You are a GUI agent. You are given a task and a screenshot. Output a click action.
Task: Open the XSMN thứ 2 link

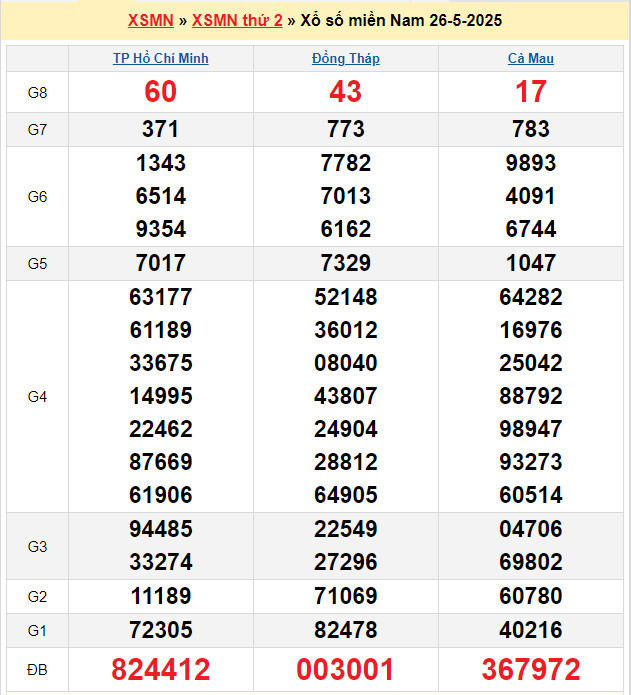237,20
